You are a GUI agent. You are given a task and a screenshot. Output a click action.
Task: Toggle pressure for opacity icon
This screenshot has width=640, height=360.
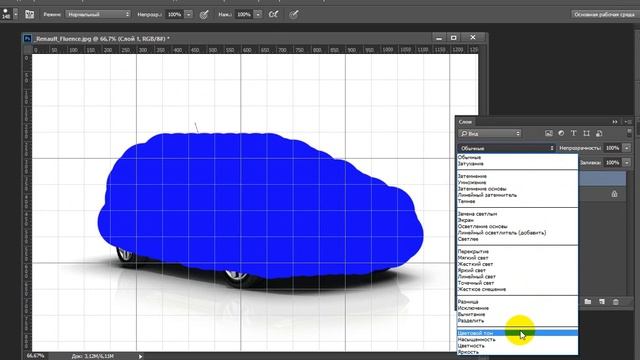pos(204,15)
